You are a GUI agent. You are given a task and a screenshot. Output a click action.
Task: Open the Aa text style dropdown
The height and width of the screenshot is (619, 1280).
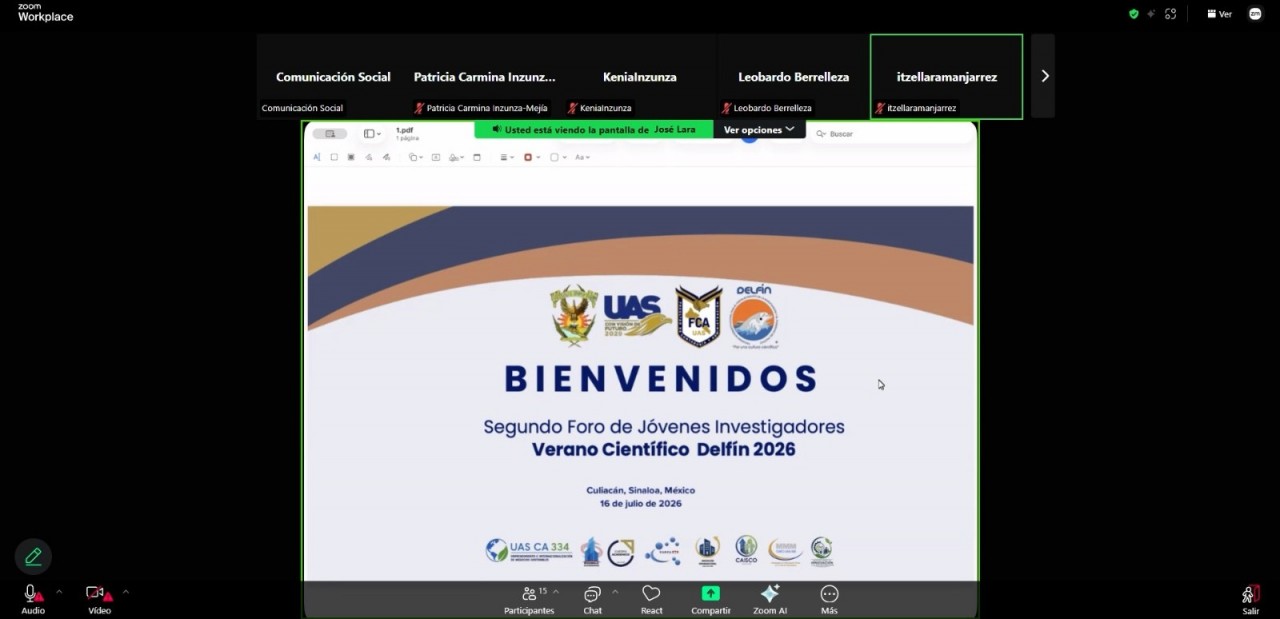(582, 157)
